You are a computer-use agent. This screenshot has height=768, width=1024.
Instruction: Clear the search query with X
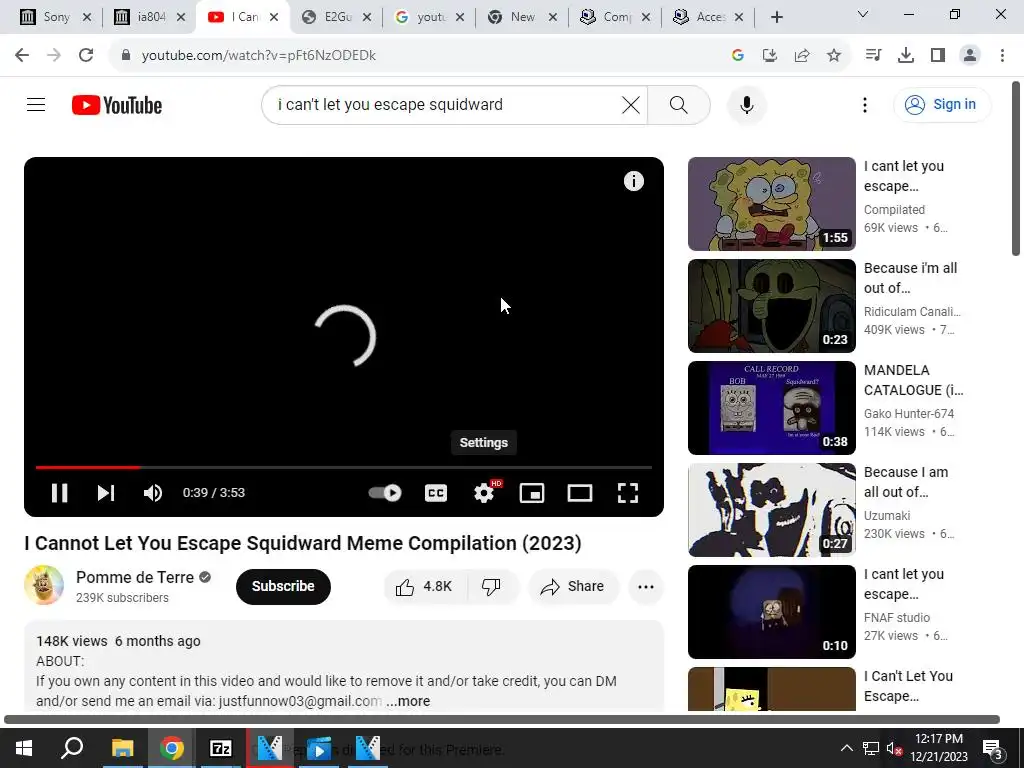pos(631,104)
